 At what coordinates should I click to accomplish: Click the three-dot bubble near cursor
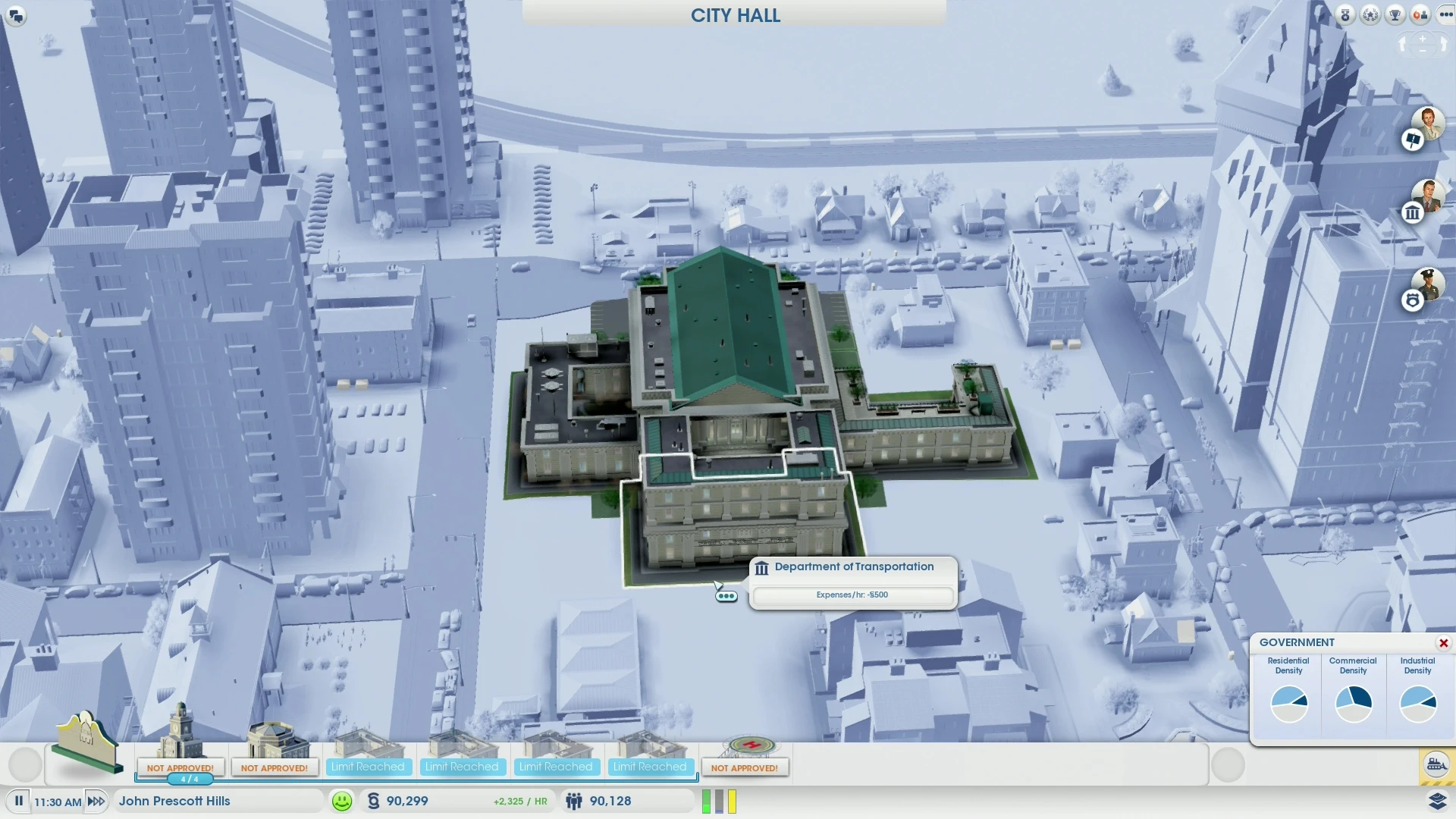pyautogui.click(x=726, y=597)
